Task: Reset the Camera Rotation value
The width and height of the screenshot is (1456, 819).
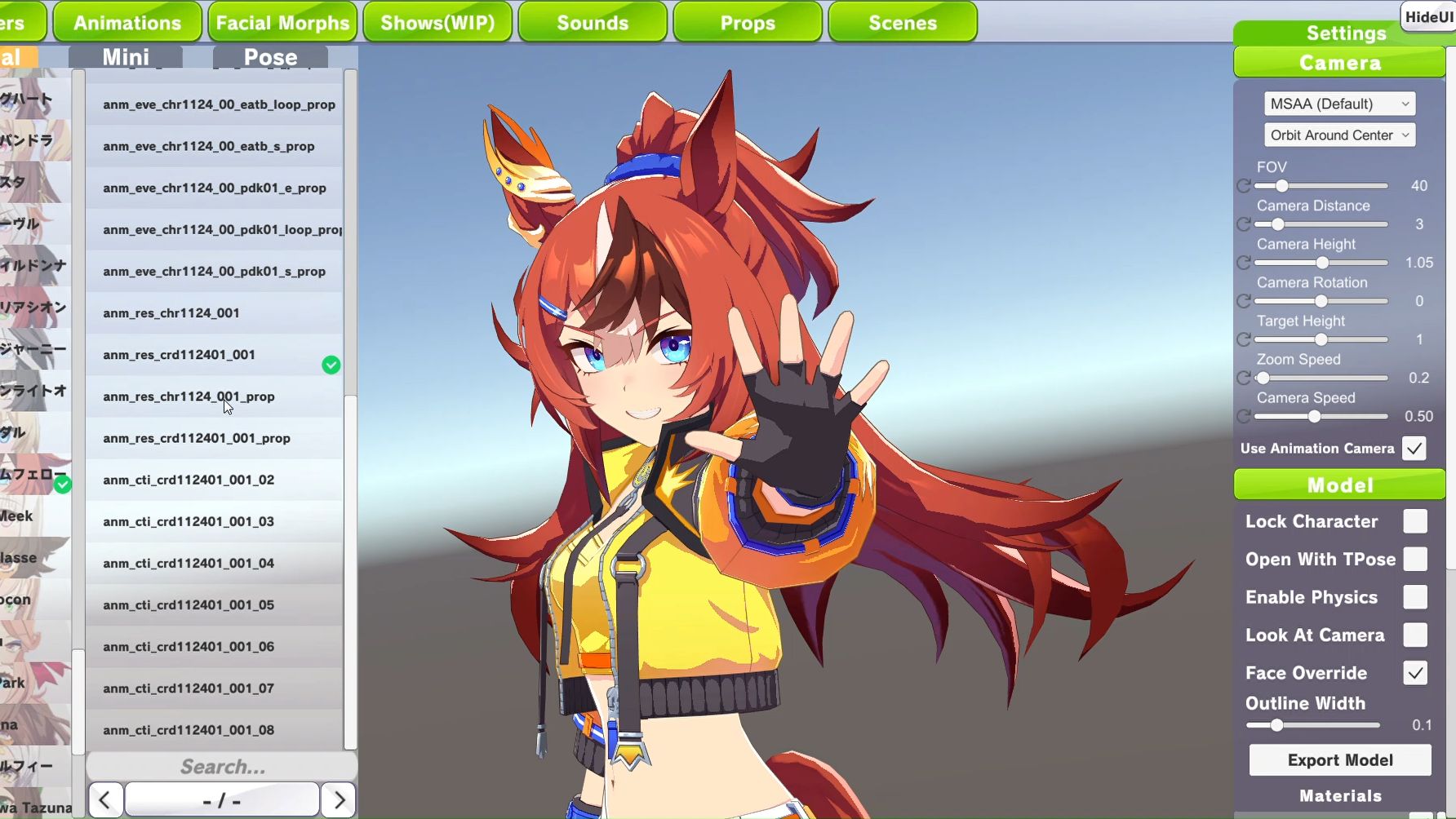Action: (x=1244, y=301)
